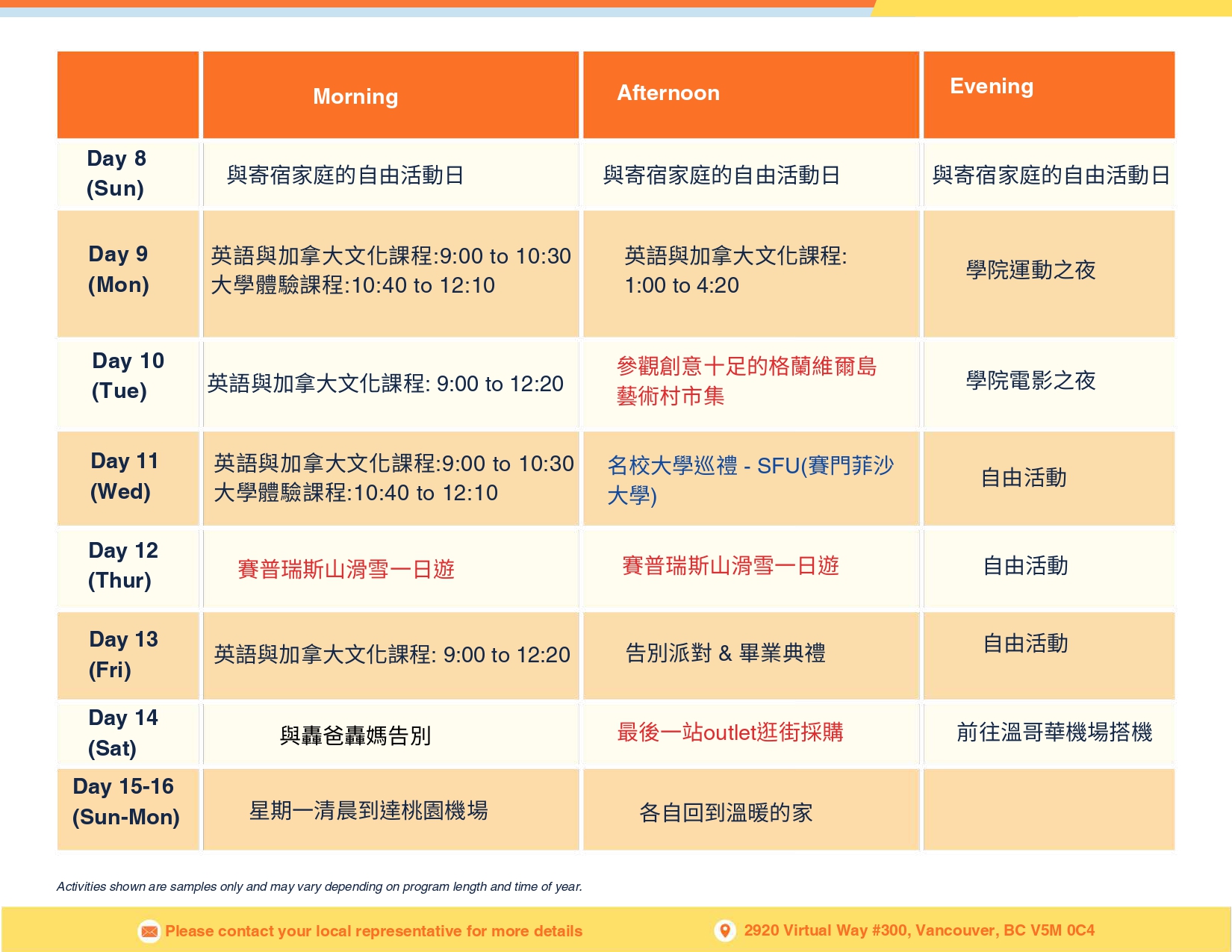Screen dimensions: 1232x952
Task: Click the Day 8 (Sun) row label
Action: [x=116, y=173]
